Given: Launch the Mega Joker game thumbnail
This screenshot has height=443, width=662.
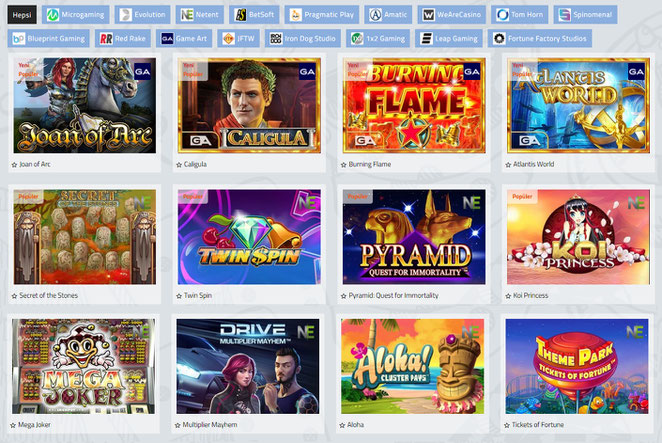Looking at the screenshot, I should click(83, 366).
